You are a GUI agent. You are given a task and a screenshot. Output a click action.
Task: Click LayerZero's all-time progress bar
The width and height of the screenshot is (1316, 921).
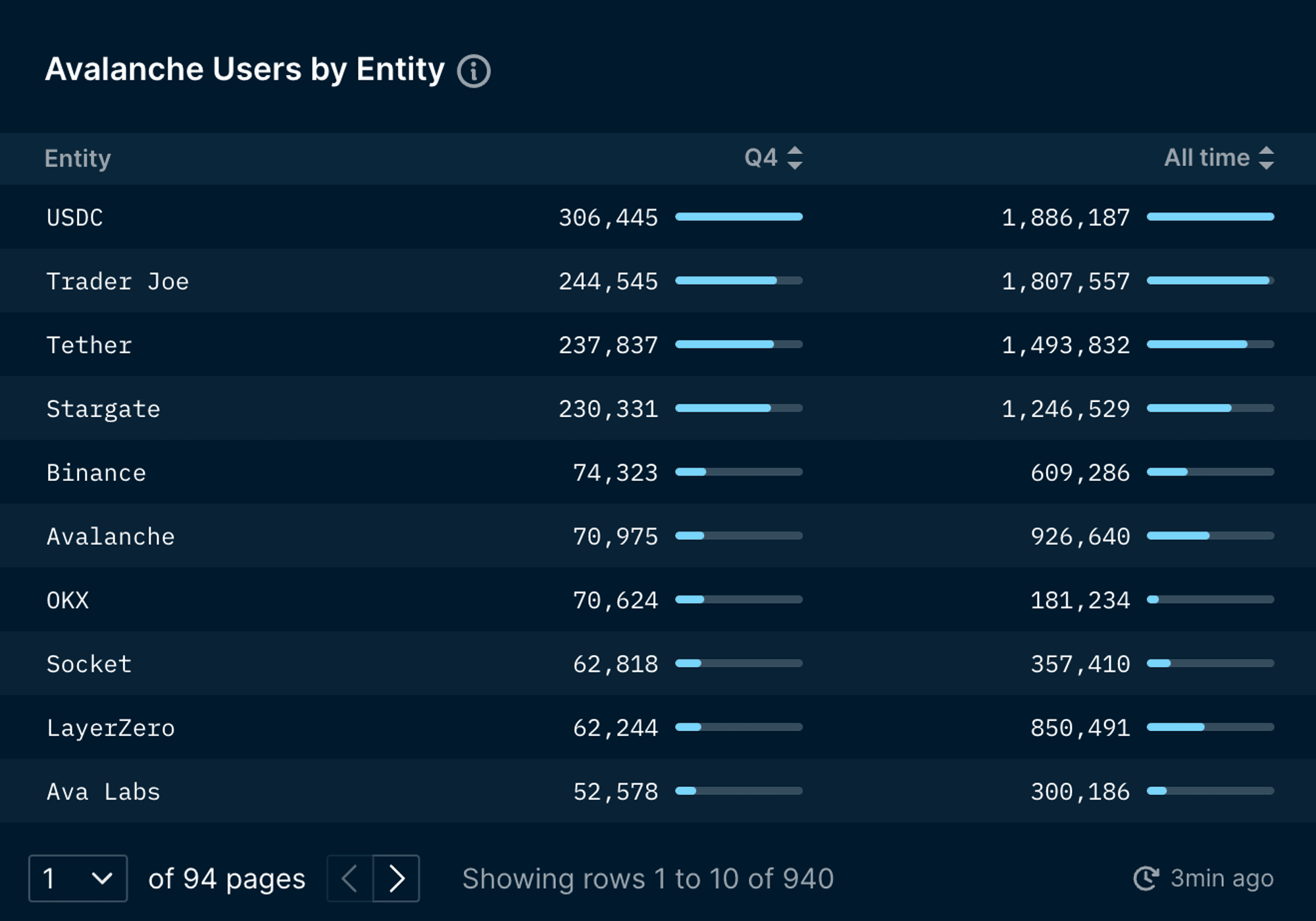[x=1211, y=727]
